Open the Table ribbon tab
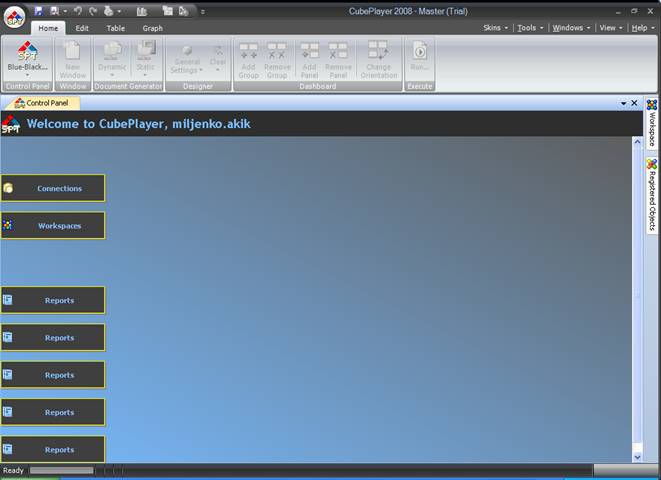This screenshot has height=480, width=661. (x=116, y=28)
